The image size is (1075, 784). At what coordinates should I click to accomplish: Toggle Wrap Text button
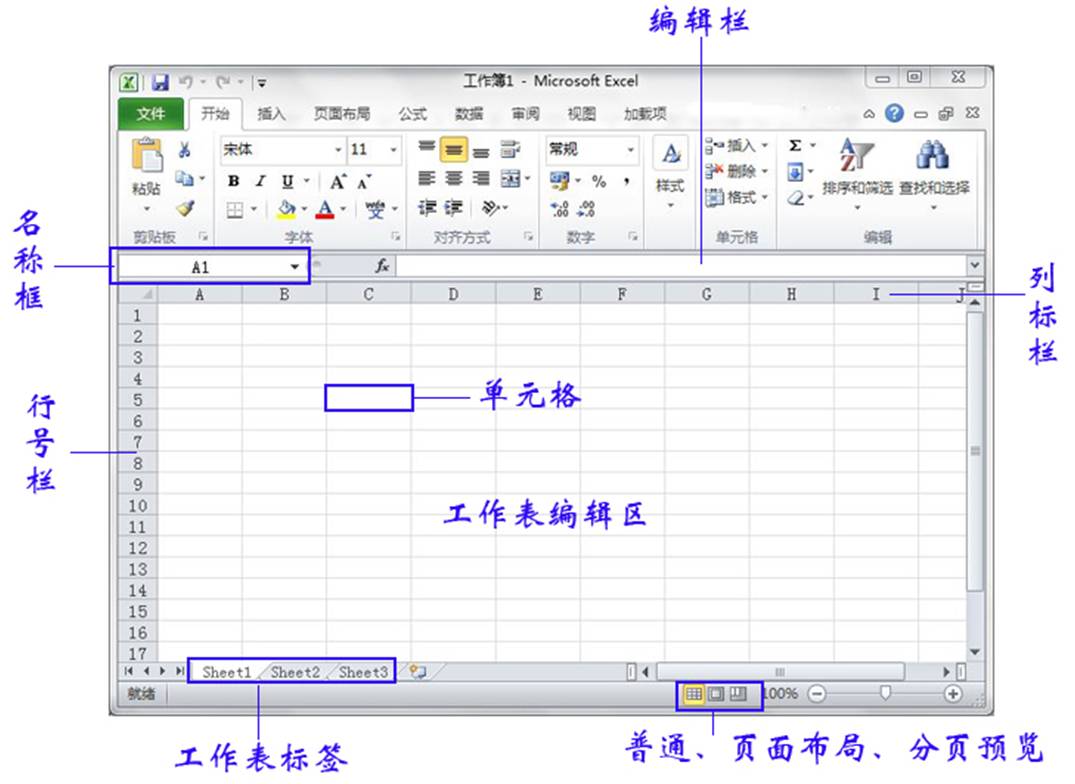pyautogui.click(x=510, y=149)
